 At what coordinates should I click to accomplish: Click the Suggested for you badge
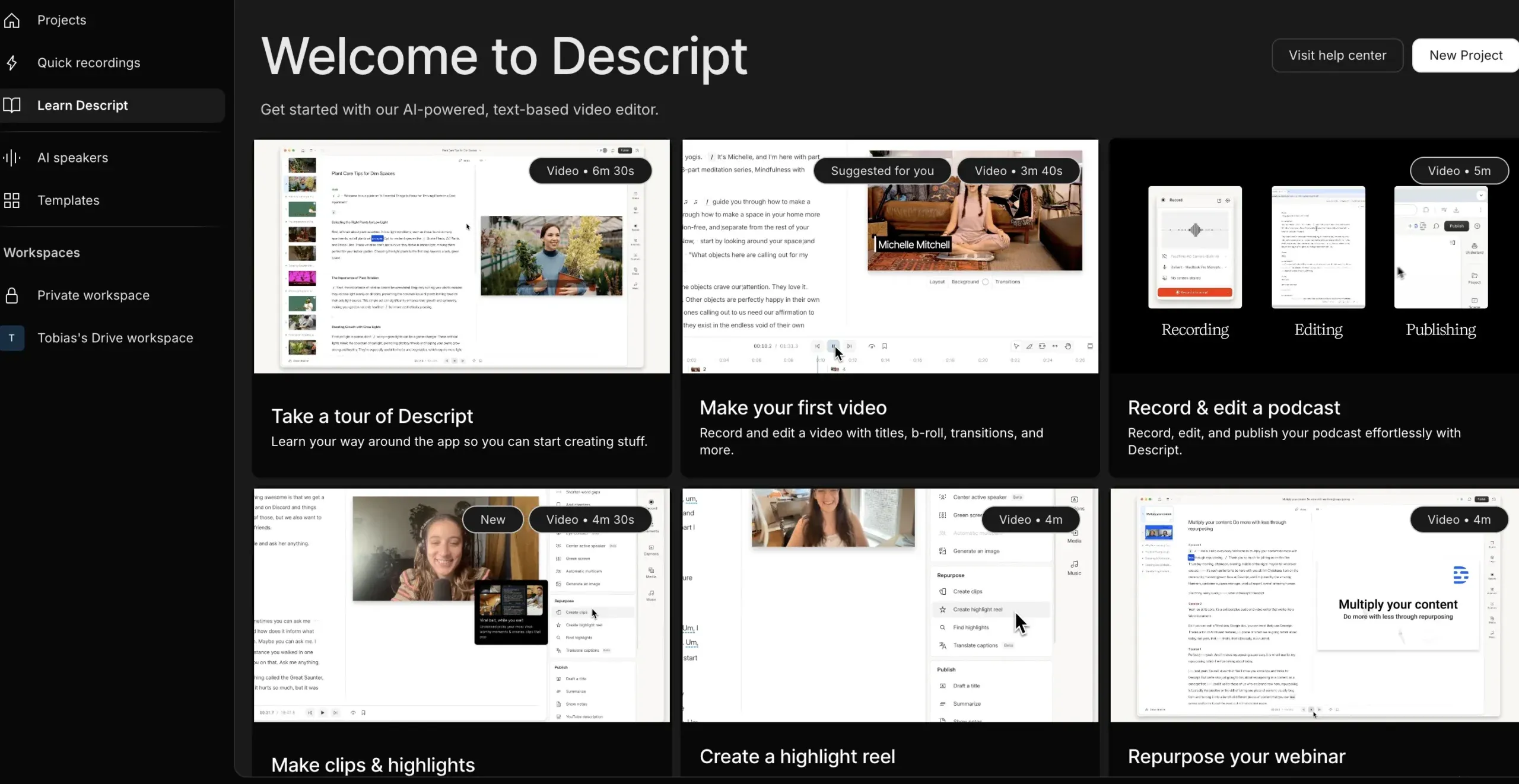(882, 171)
